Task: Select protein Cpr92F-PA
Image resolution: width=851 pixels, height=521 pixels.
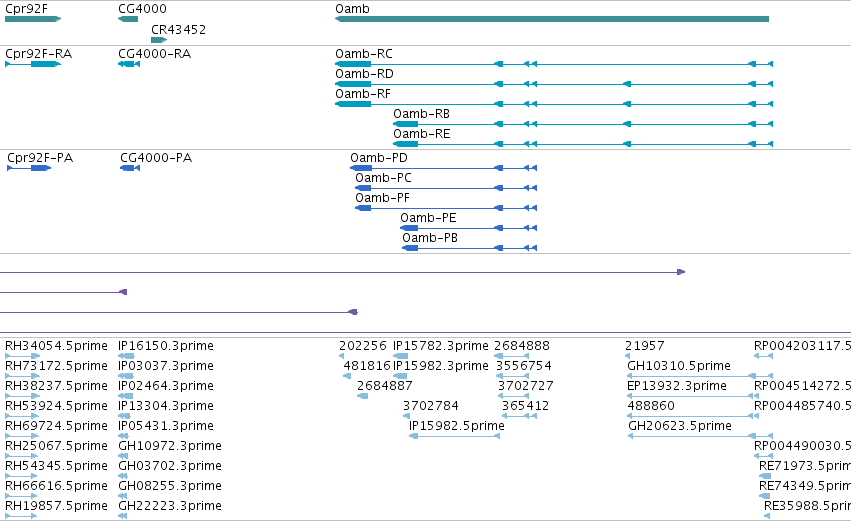Action: [40, 158]
